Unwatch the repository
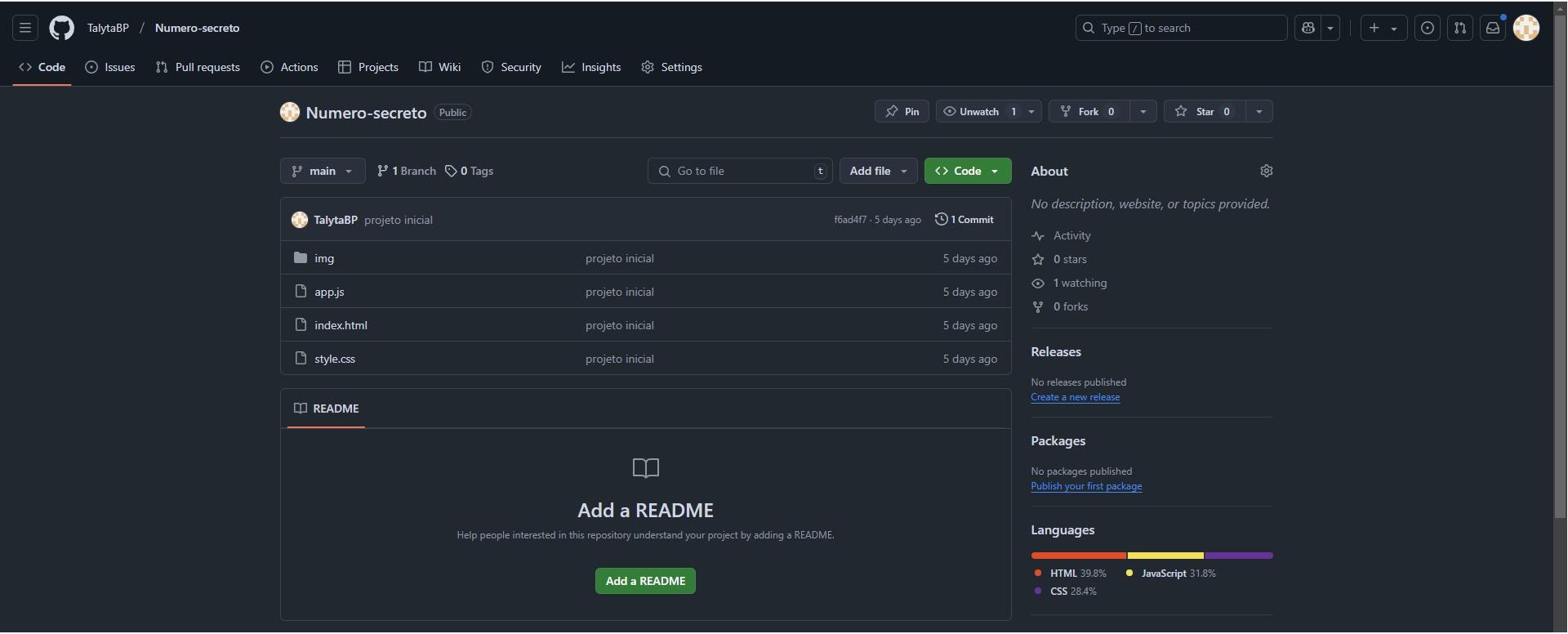1568x634 pixels. [978, 111]
